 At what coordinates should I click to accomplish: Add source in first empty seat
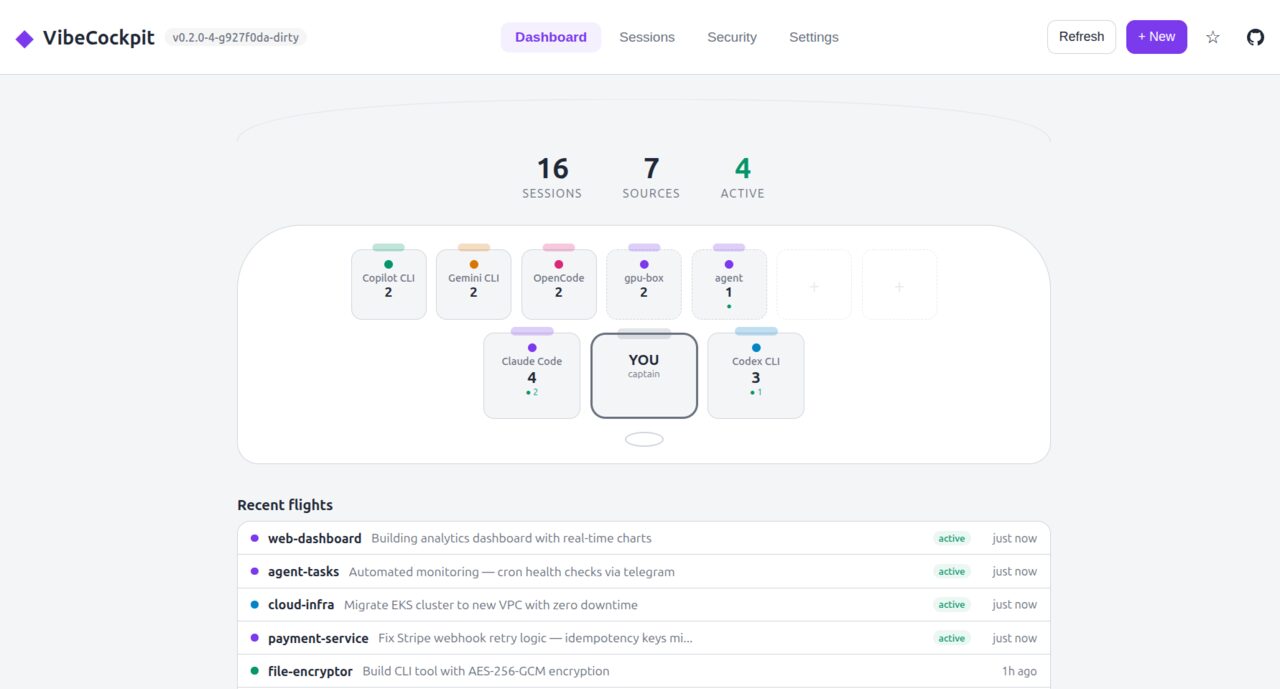(x=814, y=286)
